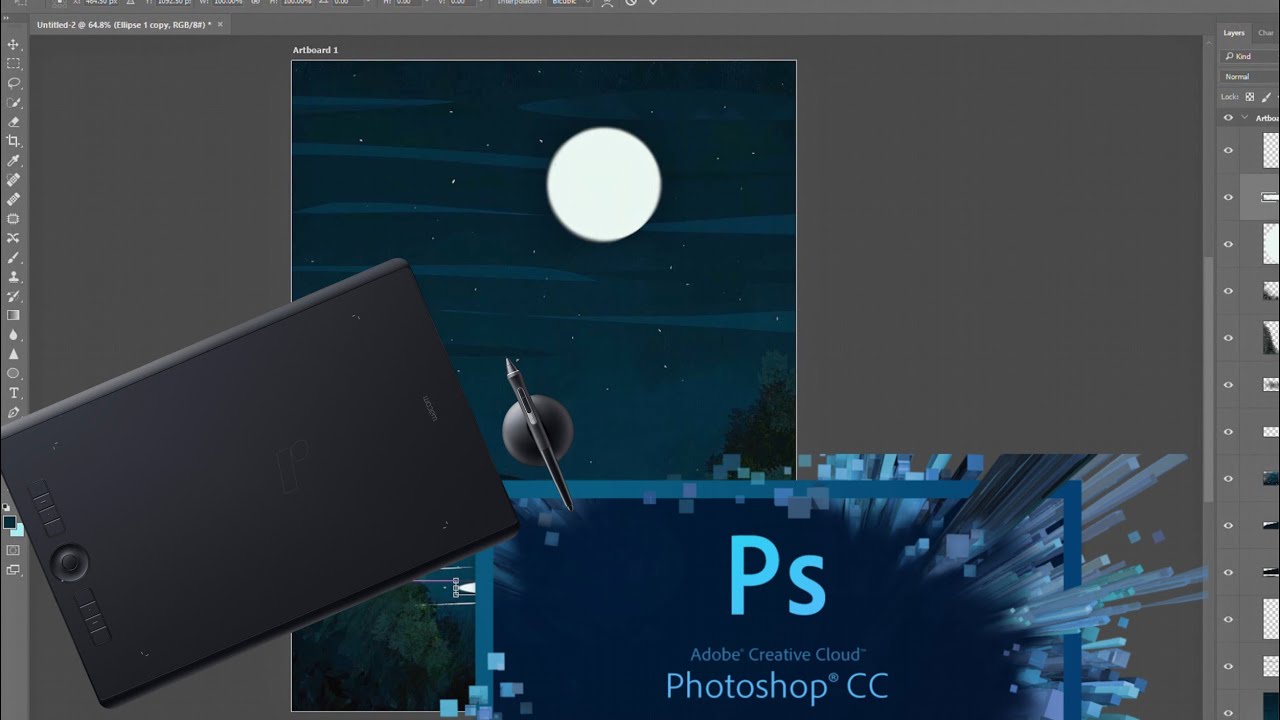Hide the Artboard group visibility
Image resolution: width=1280 pixels, height=720 pixels.
(x=1228, y=118)
